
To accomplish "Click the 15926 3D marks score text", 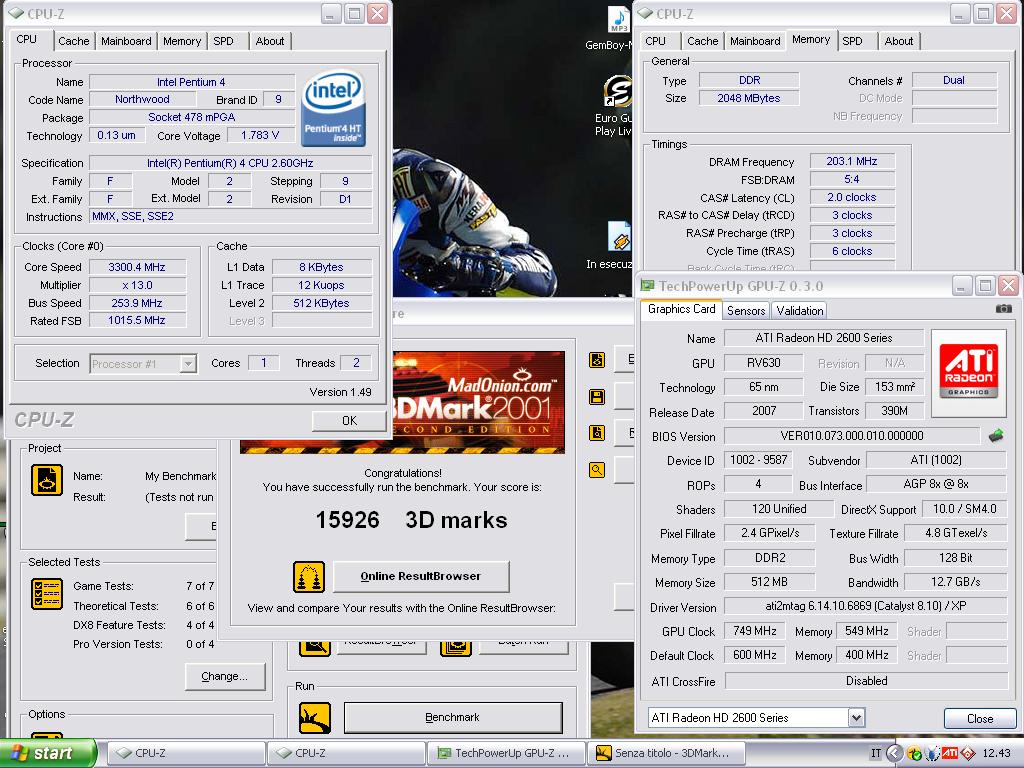I will 411,520.
